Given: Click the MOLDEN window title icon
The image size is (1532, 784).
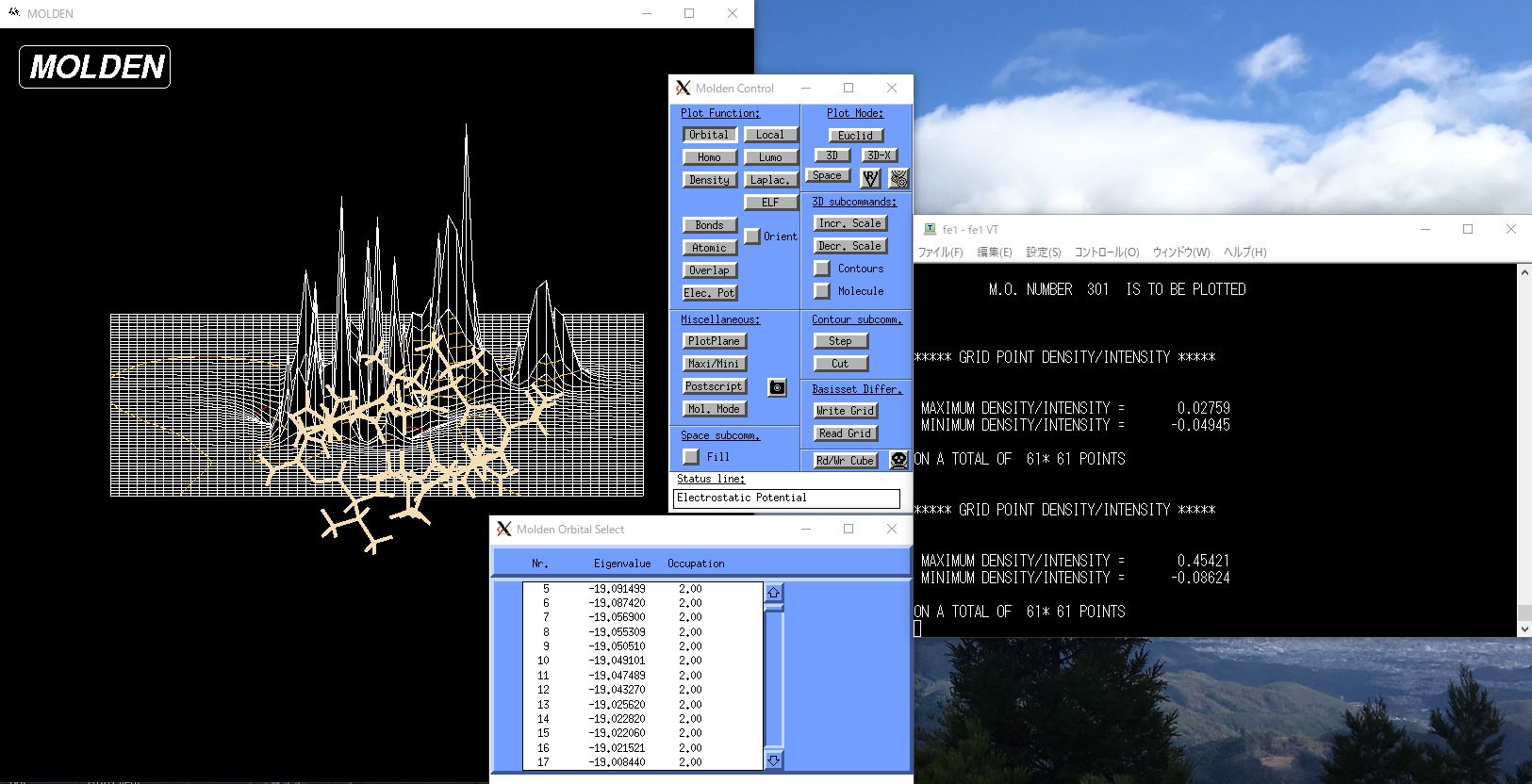Looking at the screenshot, I should (14, 13).
